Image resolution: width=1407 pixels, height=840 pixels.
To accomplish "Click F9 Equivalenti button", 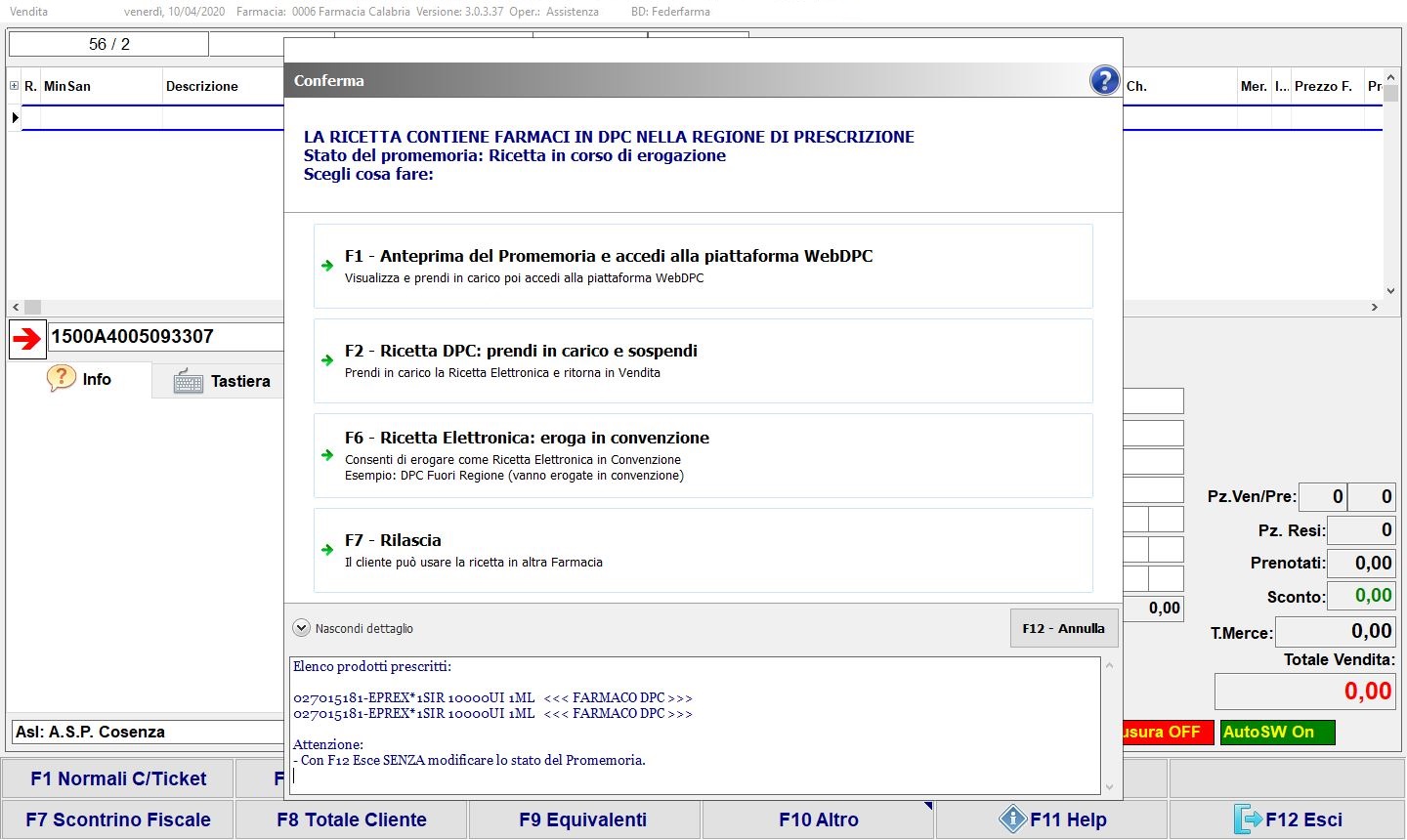I will point(583,819).
